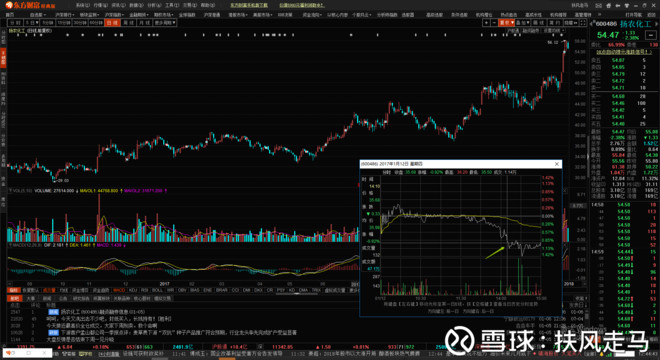Switch to the 股吧 news tab

(x=15, y=299)
